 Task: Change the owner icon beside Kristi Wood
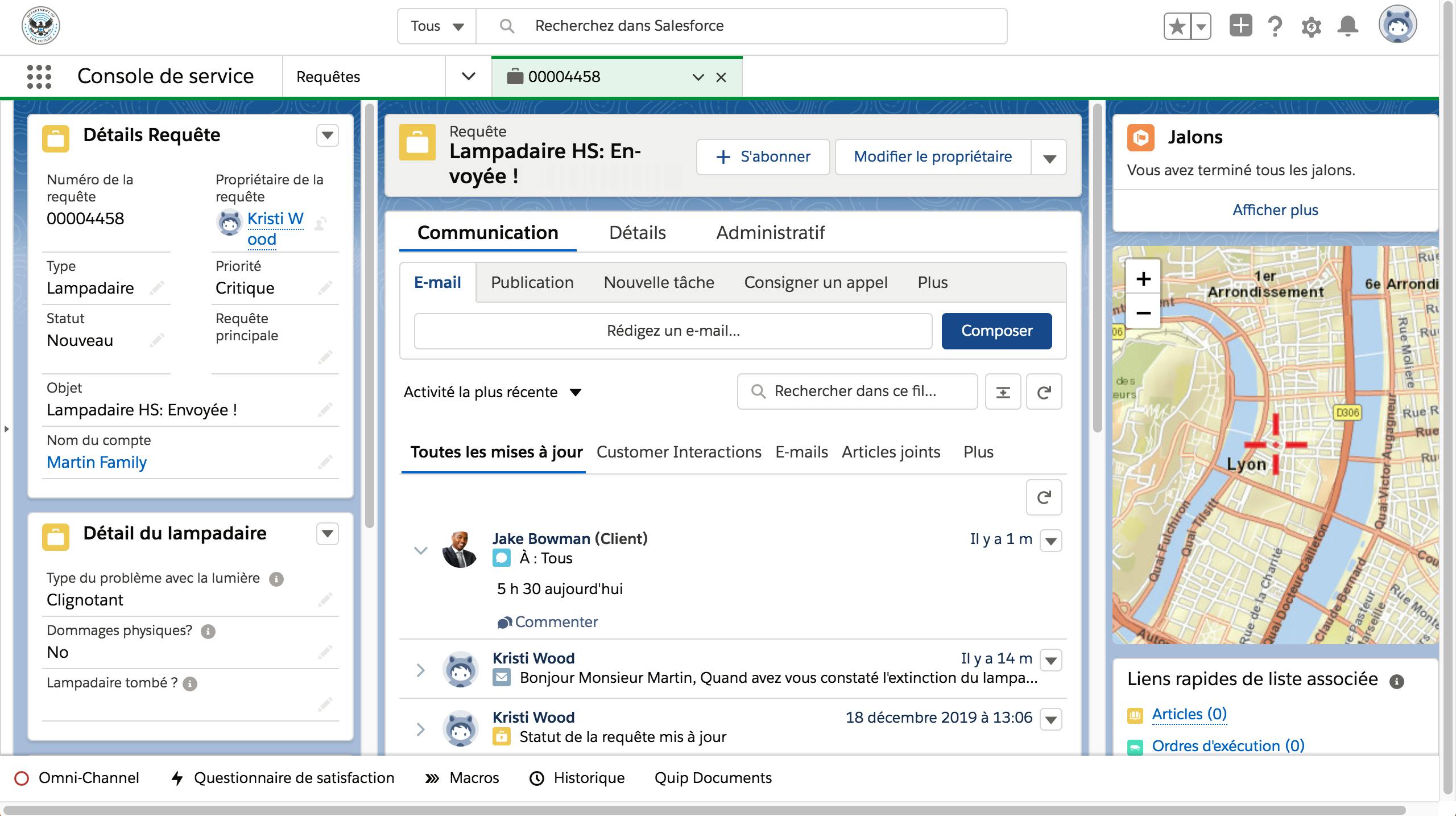(x=320, y=223)
